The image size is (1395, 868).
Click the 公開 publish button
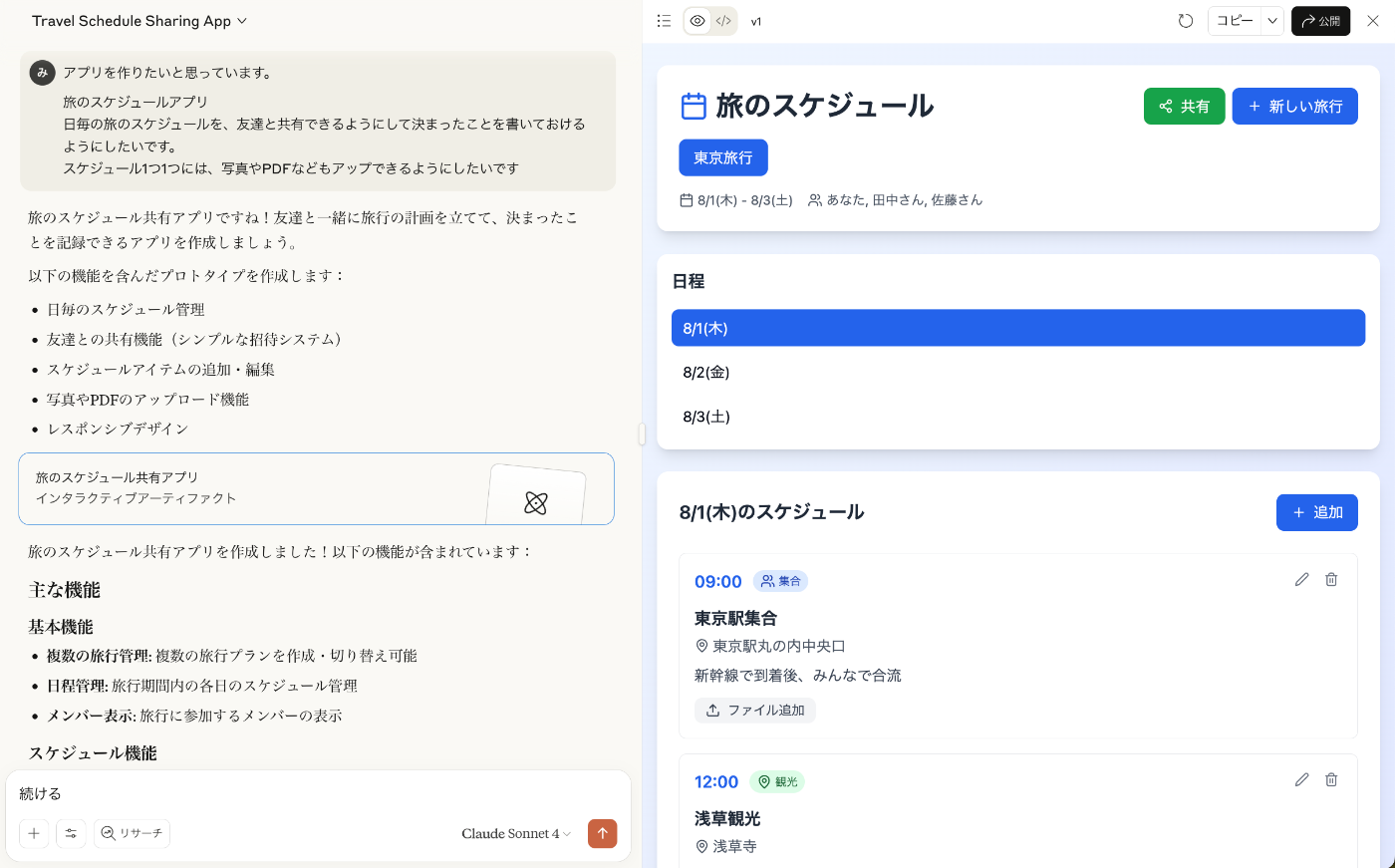point(1320,21)
